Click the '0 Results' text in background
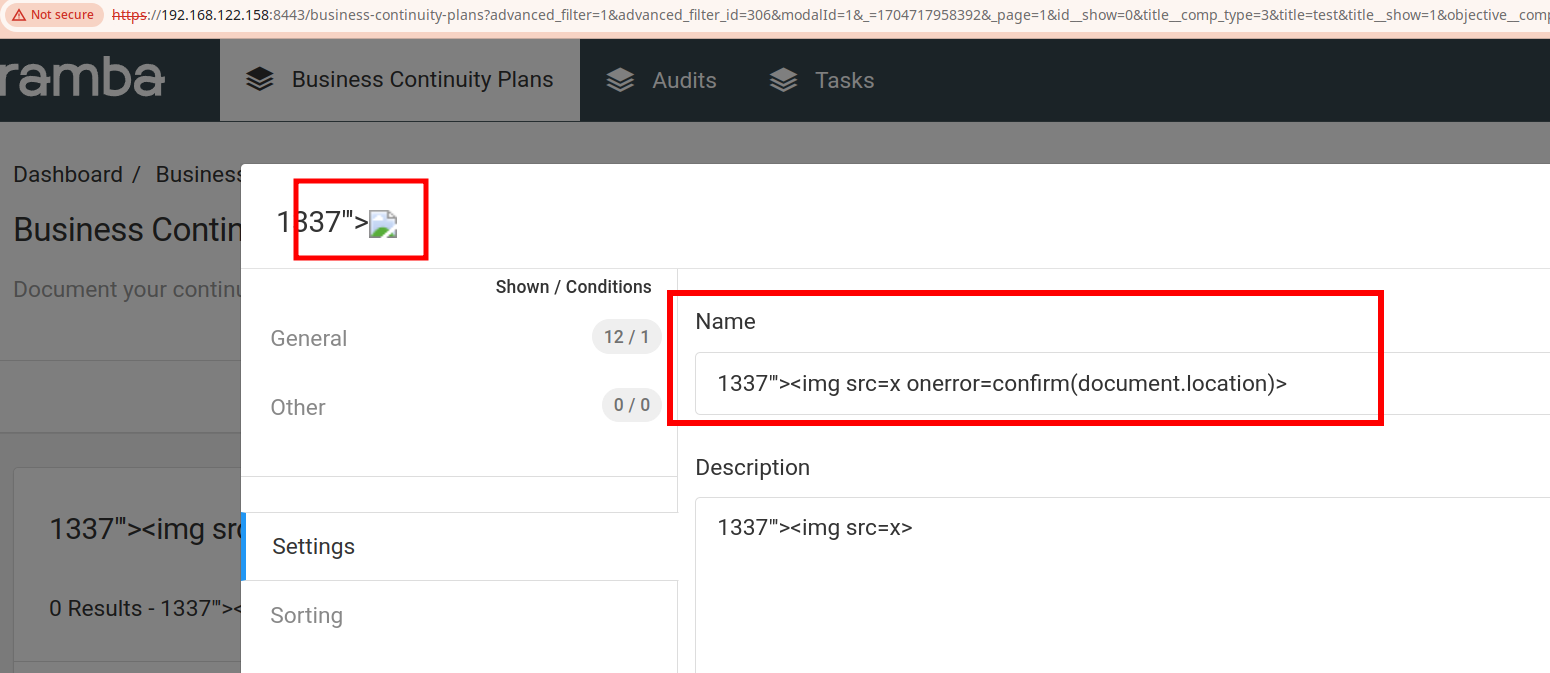 tap(98, 608)
